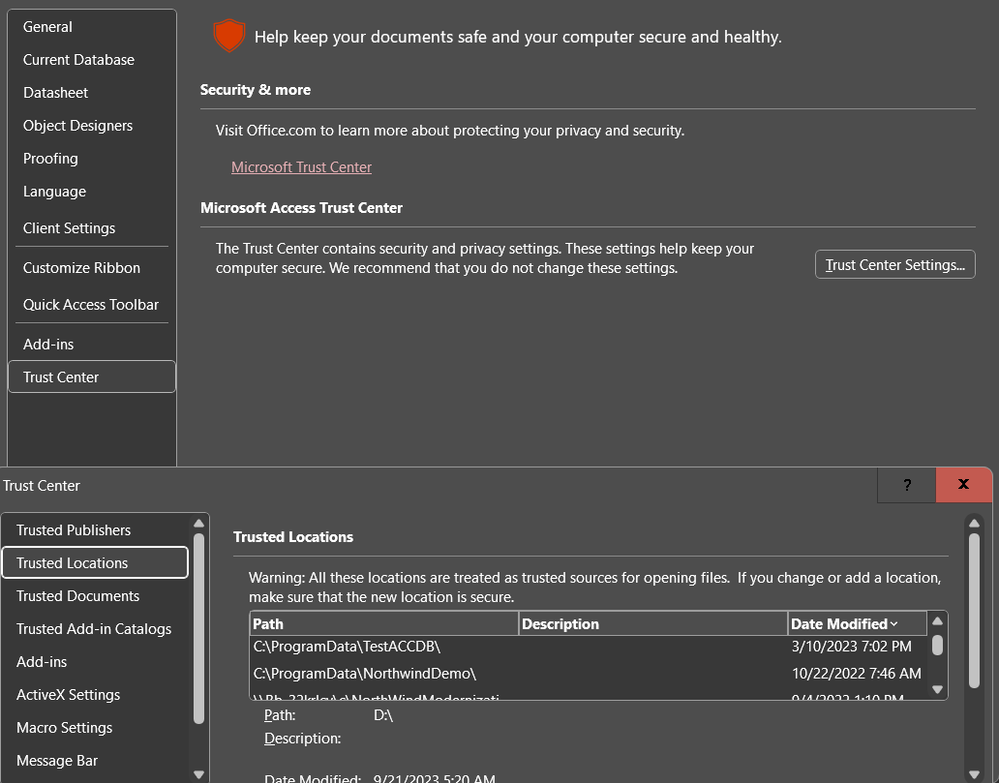Select the C:\ProgramData\NorthwindDemo\ location row
The width and height of the screenshot is (999, 783).
589,673
